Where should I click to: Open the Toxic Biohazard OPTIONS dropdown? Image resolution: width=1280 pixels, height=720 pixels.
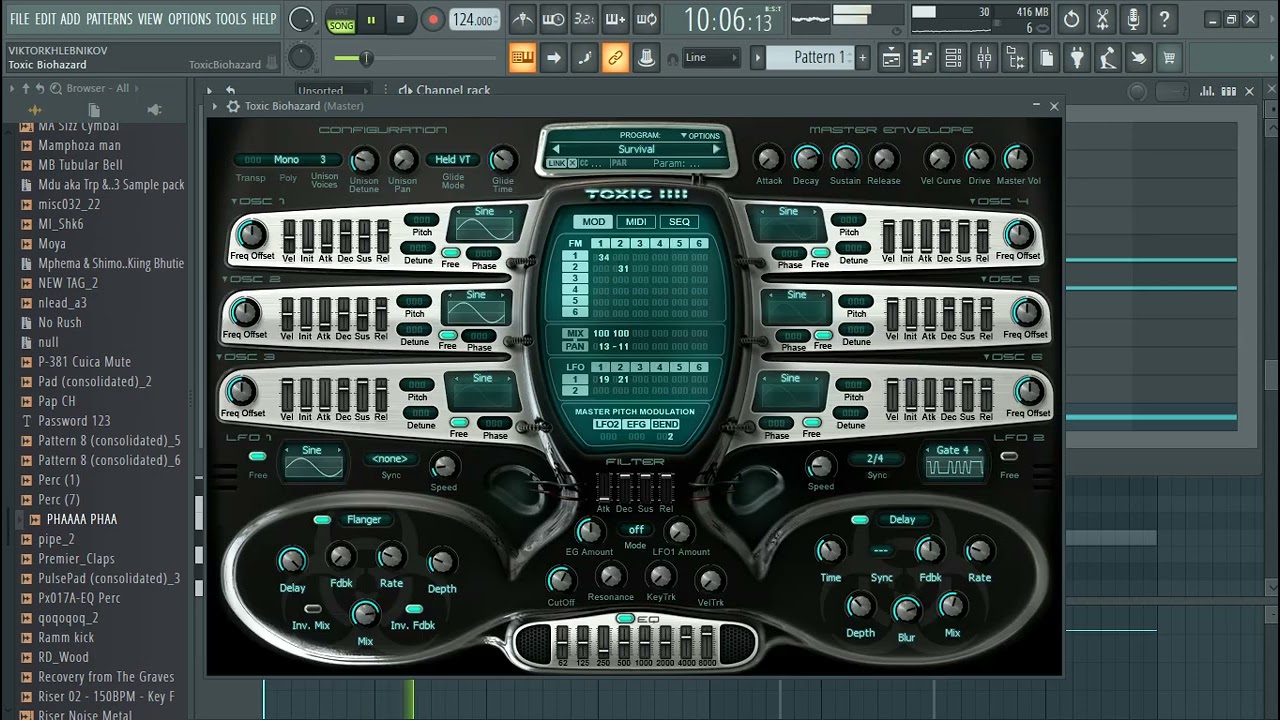point(700,135)
